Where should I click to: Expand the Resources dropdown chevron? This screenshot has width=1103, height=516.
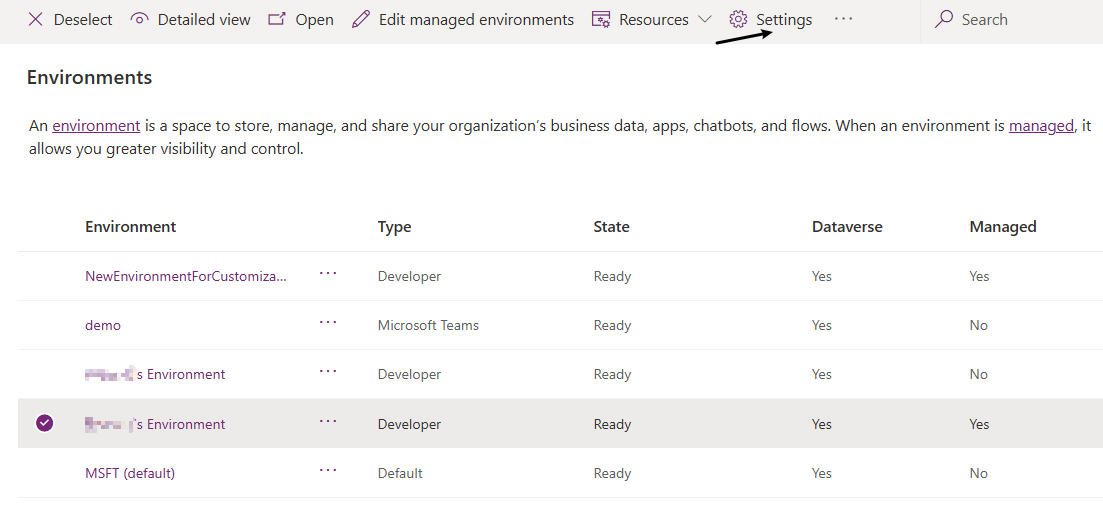(704, 20)
